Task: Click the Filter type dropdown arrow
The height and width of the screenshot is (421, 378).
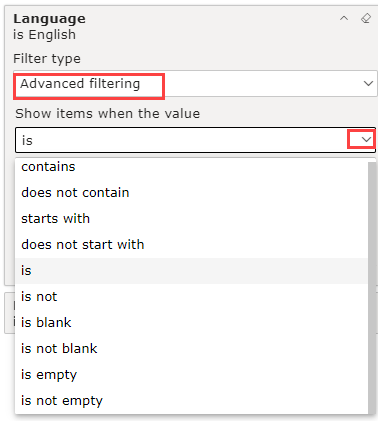Action: pyautogui.click(x=368, y=84)
